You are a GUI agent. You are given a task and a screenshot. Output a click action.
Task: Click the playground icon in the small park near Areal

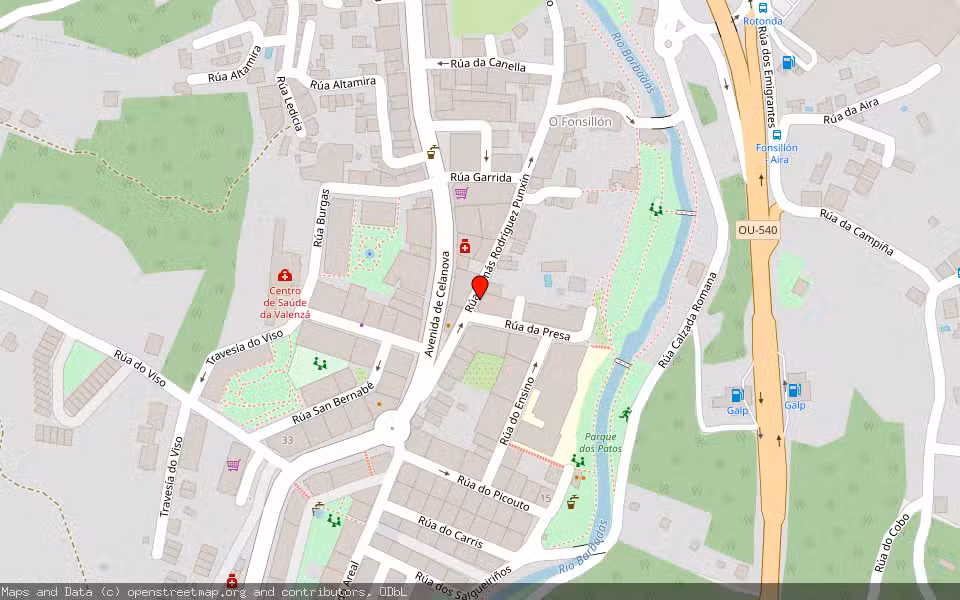pos(333,521)
